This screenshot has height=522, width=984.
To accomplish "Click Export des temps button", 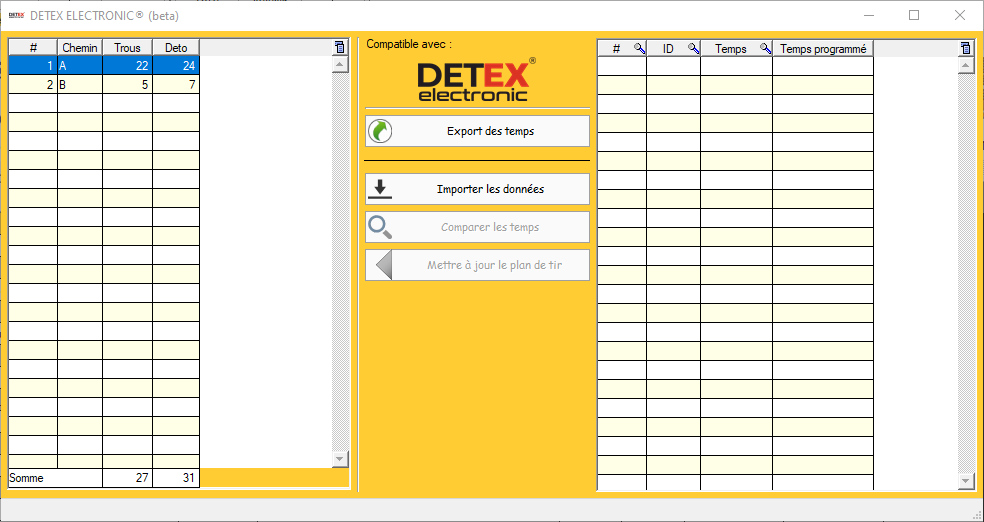I will (478, 131).
